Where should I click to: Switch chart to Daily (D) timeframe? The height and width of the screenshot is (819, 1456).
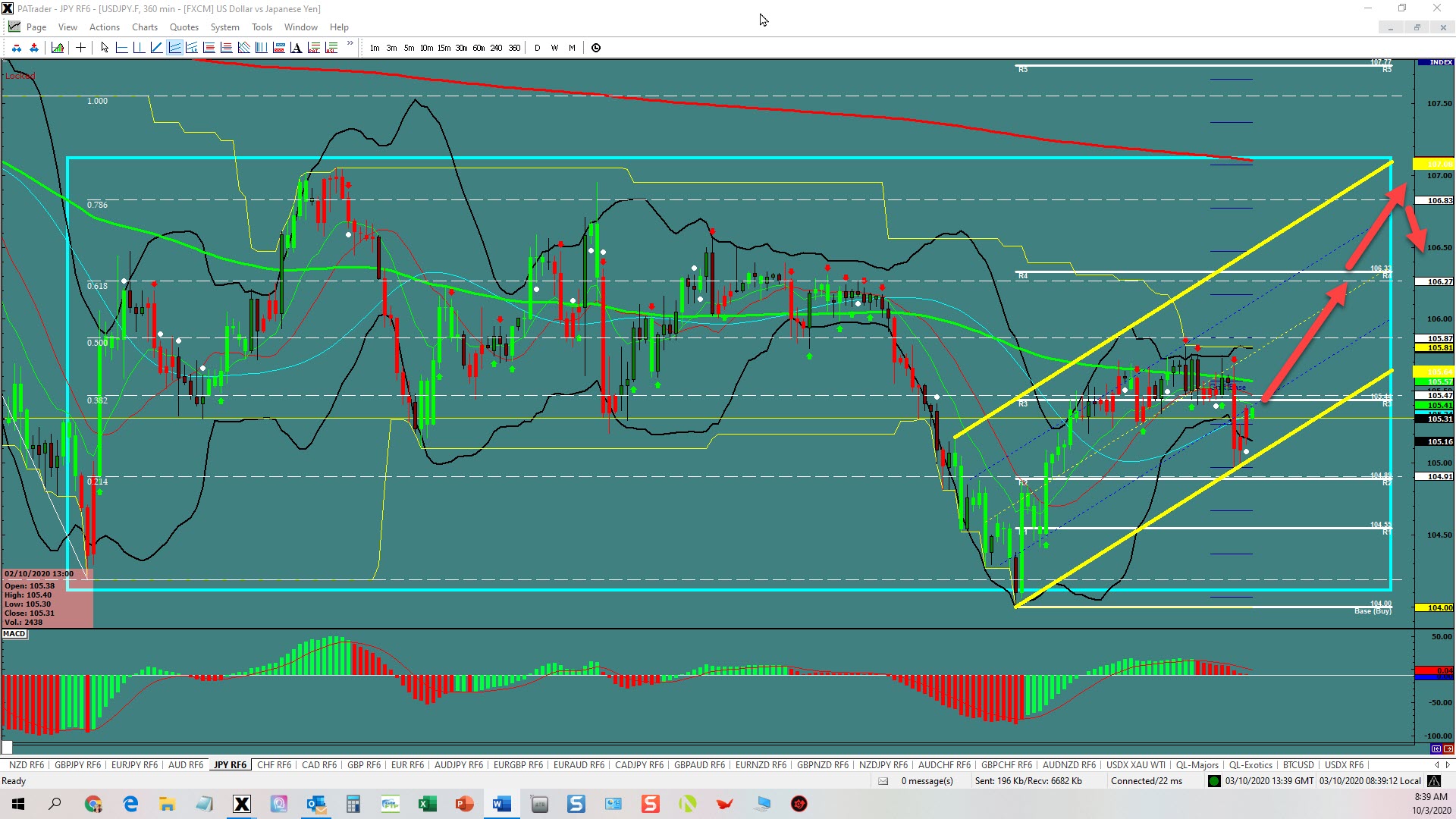point(538,48)
